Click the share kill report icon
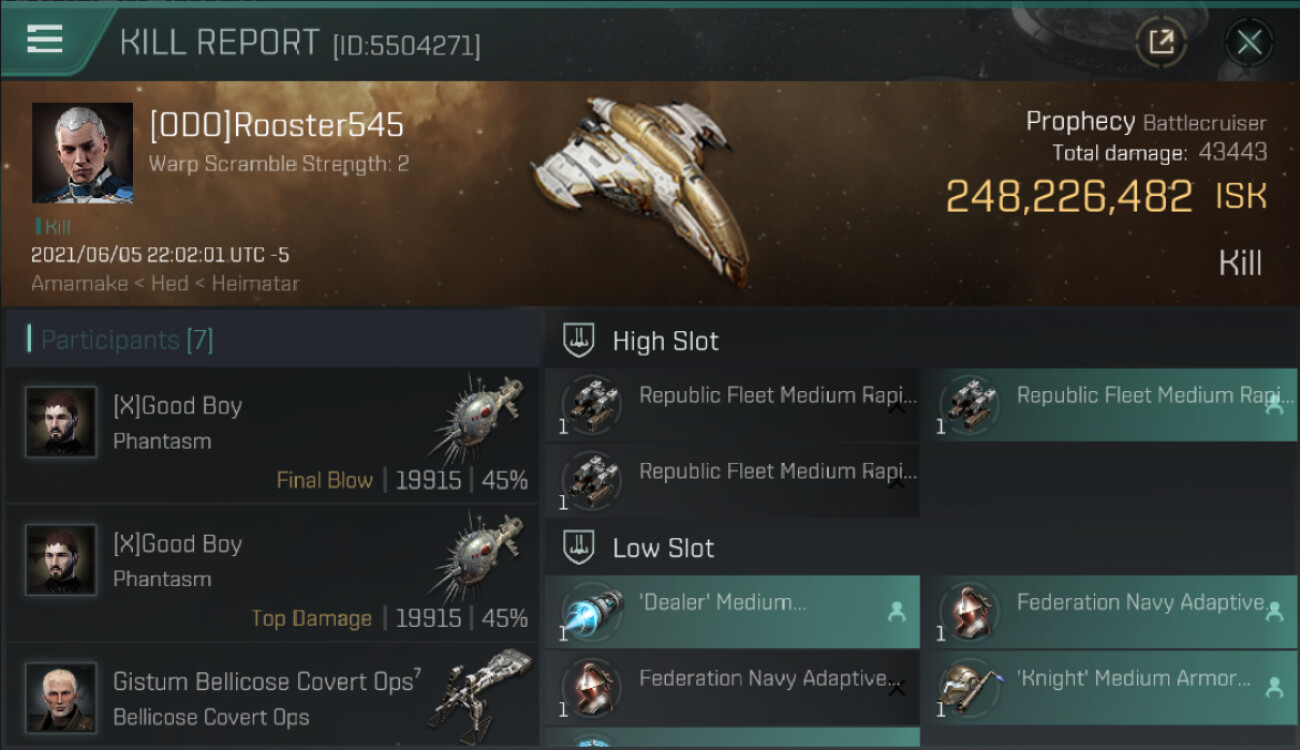The height and width of the screenshot is (750, 1300). (x=1161, y=42)
